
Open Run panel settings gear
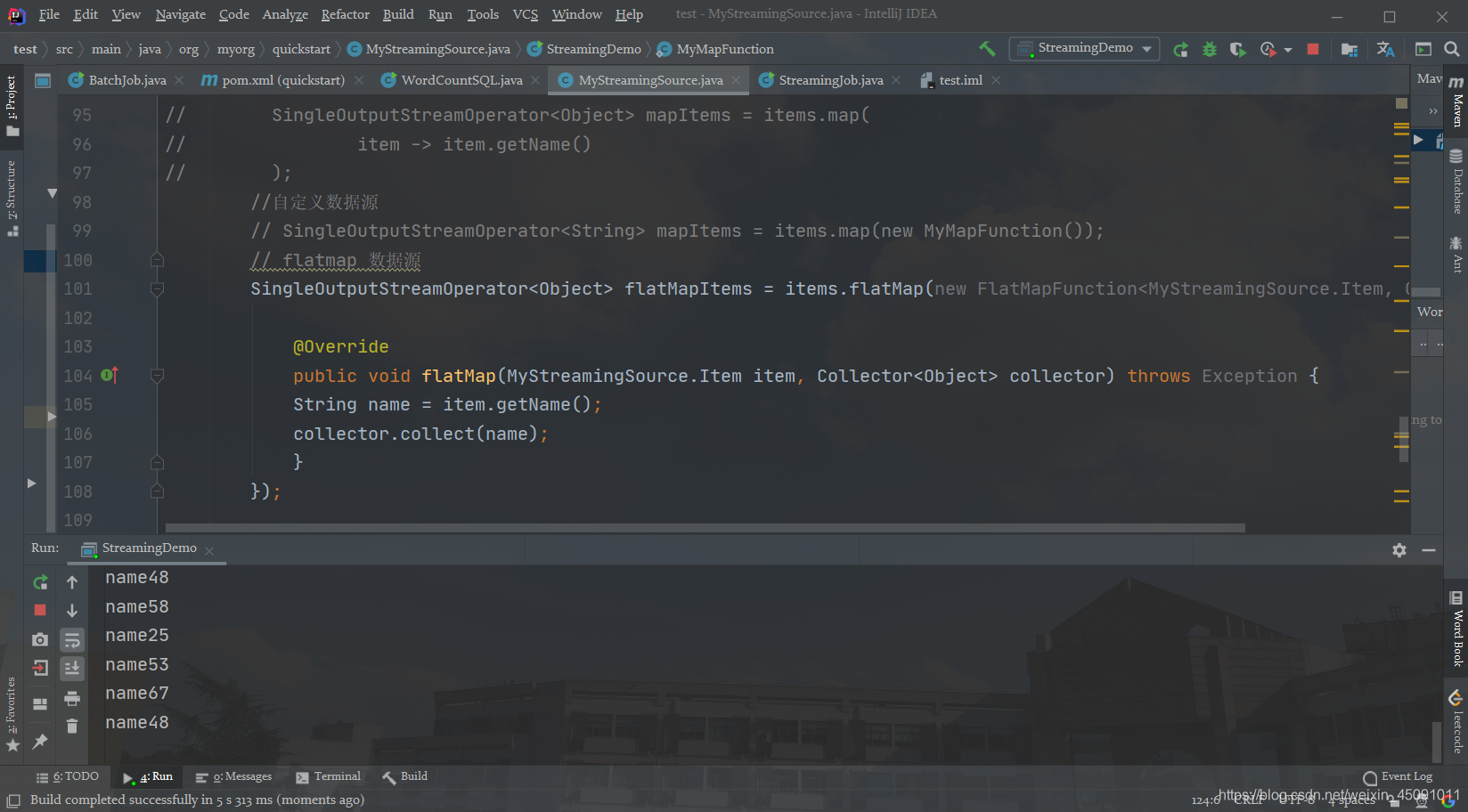[x=1399, y=550]
